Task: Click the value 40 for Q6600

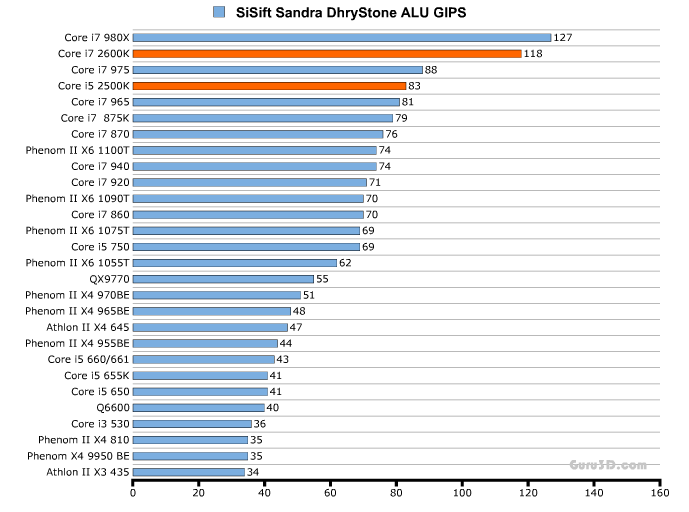Action: pyautogui.click(x=272, y=408)
